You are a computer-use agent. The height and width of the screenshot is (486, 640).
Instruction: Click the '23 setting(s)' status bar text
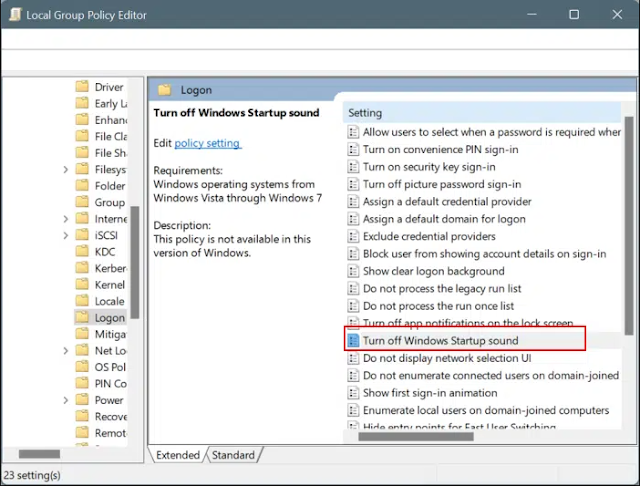coord(32,475)
